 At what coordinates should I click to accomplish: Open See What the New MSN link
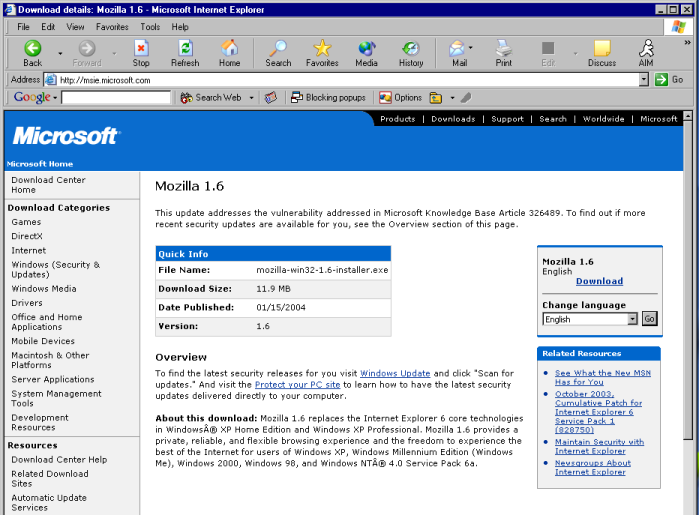coord(602,377)
